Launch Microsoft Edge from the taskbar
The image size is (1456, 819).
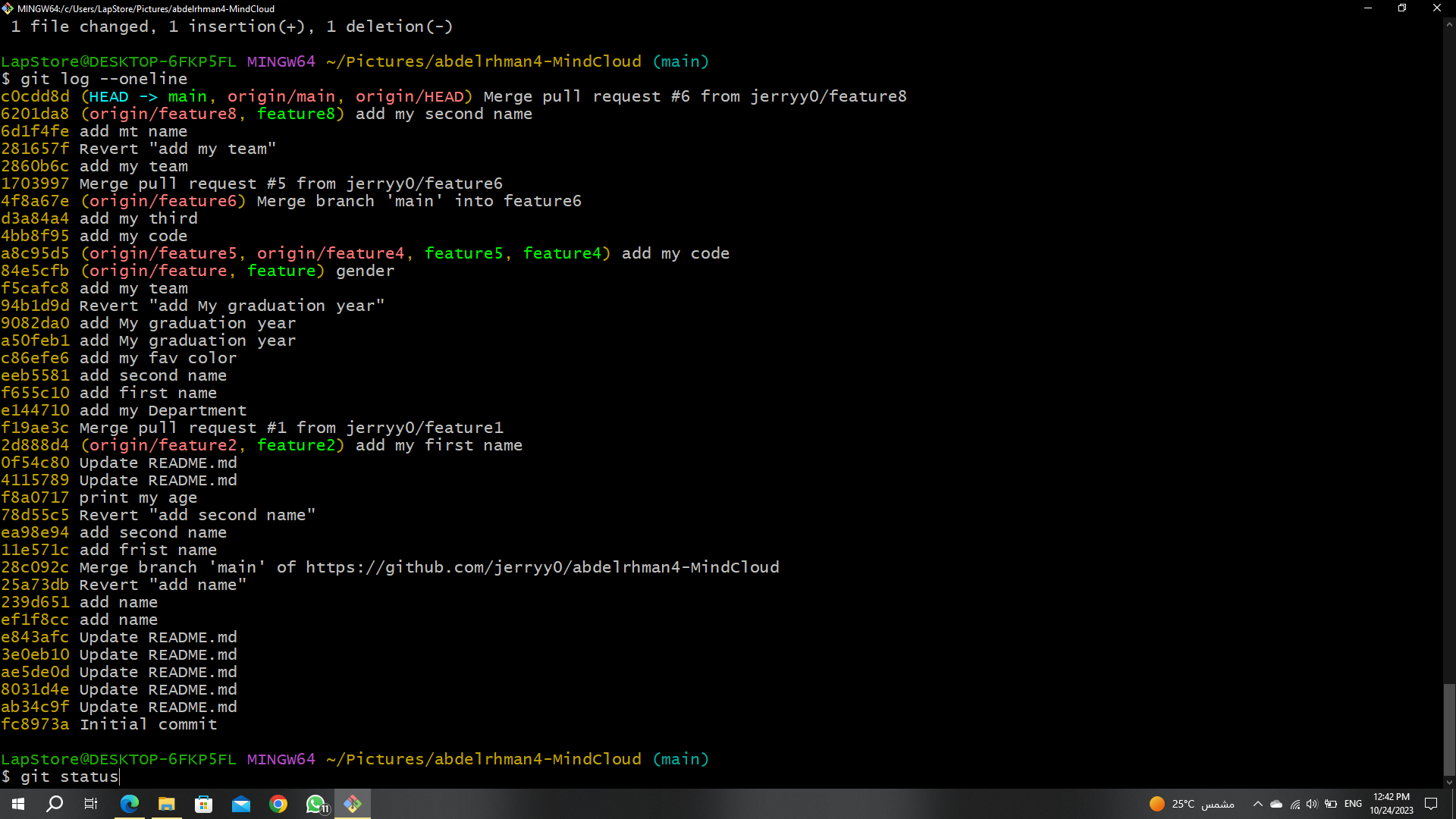[129, 803]
